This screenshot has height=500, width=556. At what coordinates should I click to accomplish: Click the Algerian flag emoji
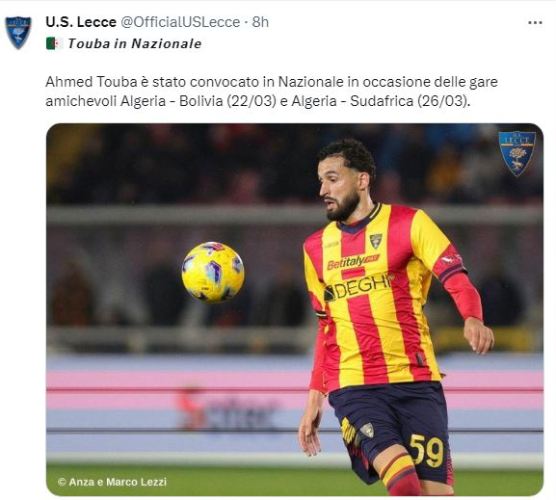coord(54,44)
